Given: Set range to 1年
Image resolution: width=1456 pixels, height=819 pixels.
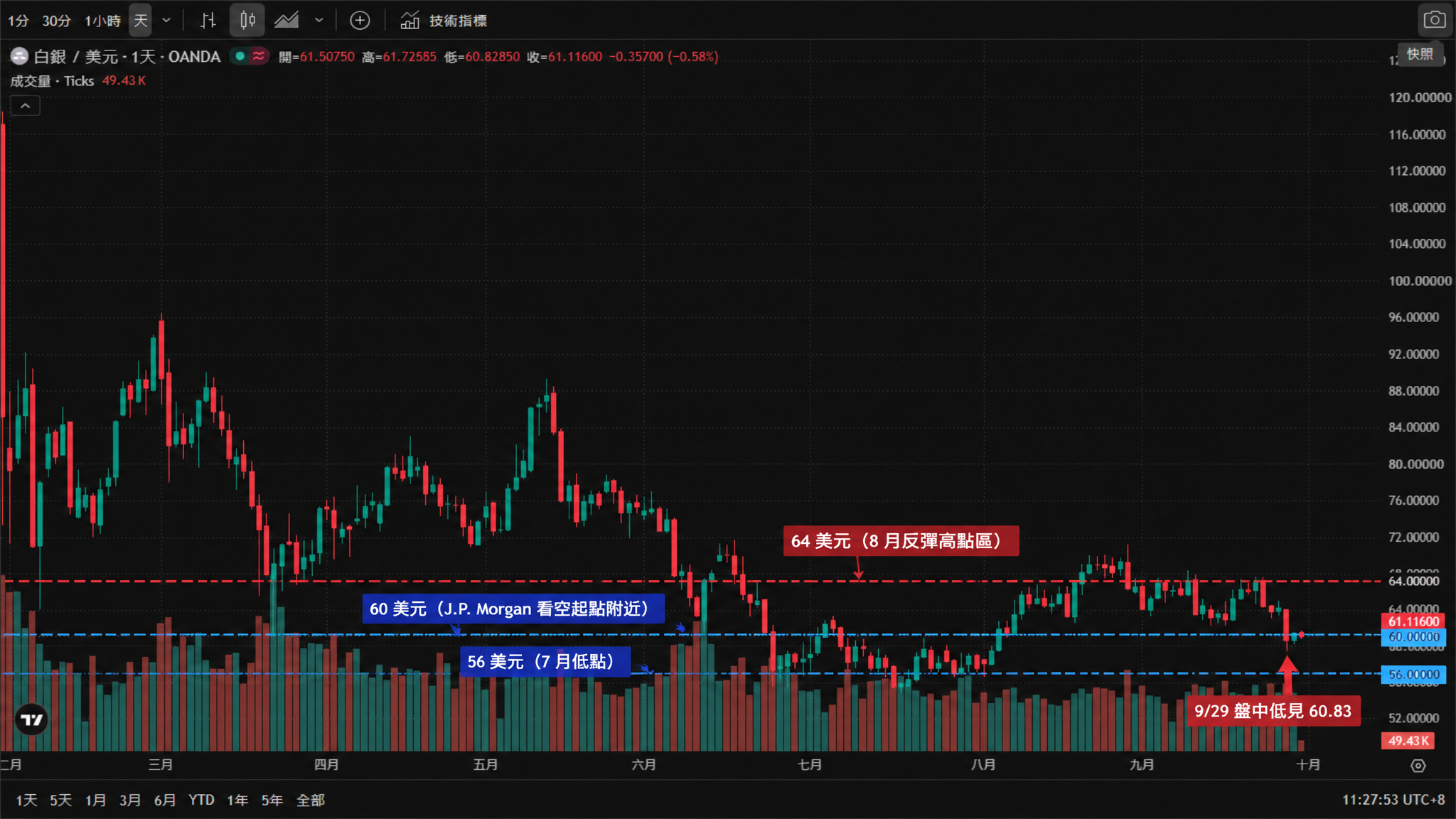Looking at the screenshot, I should tap(237, 800).
